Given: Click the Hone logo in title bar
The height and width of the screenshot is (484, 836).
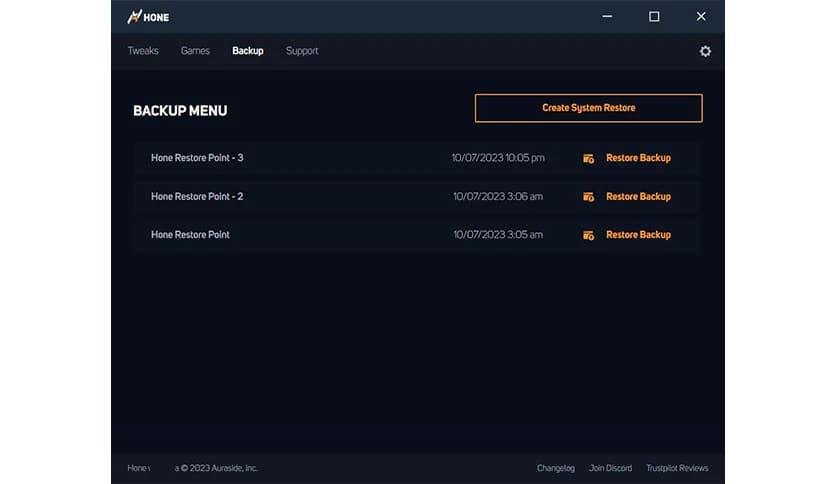Looking at the screenshot, I should (x=148, y=17).
